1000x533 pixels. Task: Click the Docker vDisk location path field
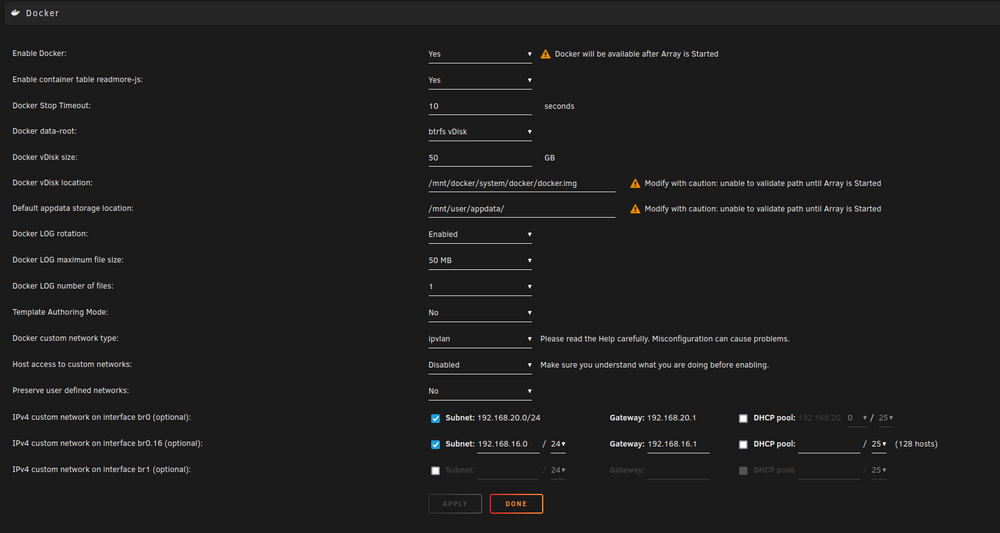pyautogui.click(x=522, y=184)
